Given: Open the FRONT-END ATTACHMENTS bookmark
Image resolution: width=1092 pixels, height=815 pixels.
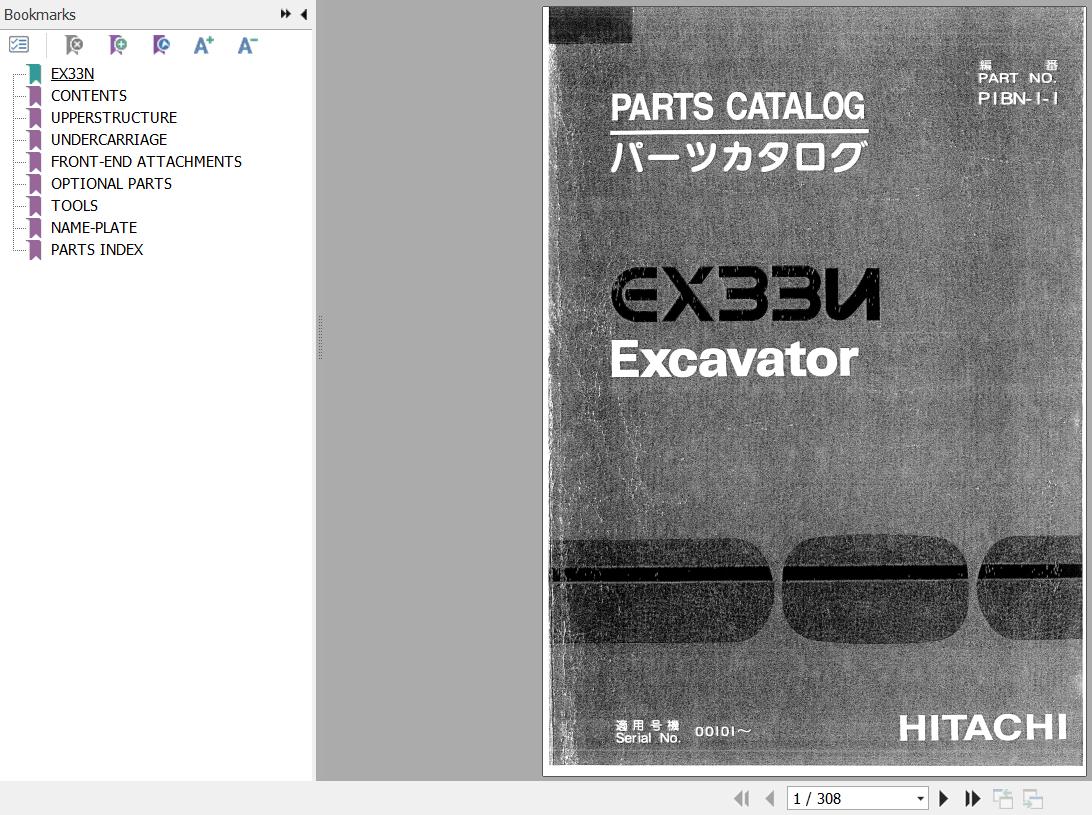Looking at the screenshot, I should tap(146, 162).
